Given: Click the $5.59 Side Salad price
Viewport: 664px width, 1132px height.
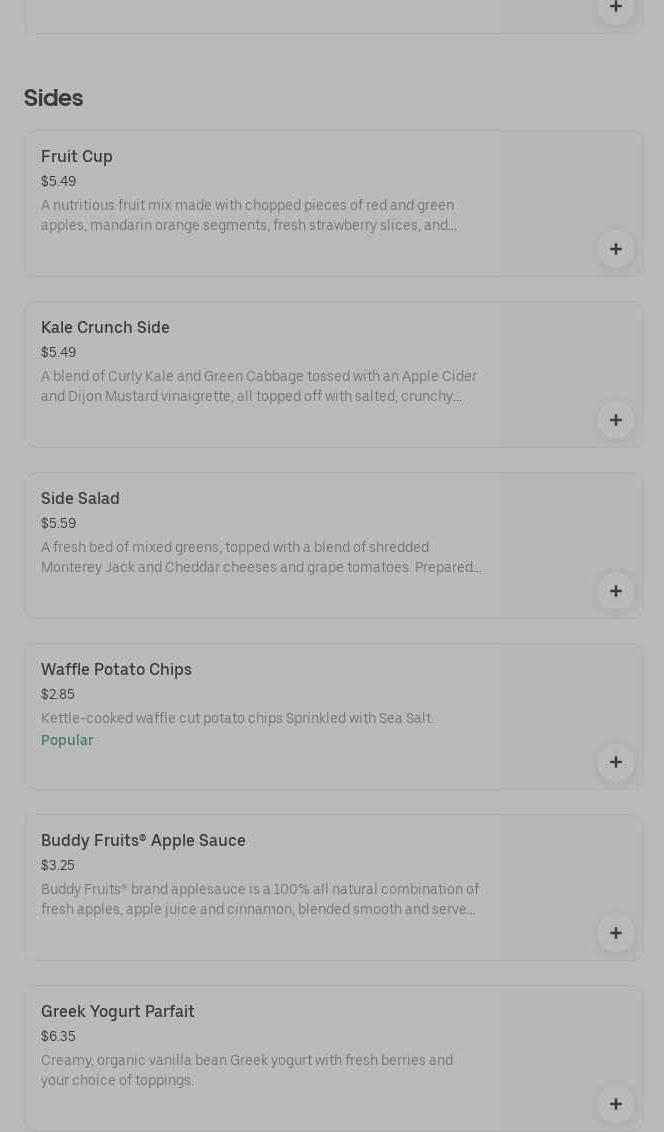Looking at the screenshot, I should coord(58,523).
